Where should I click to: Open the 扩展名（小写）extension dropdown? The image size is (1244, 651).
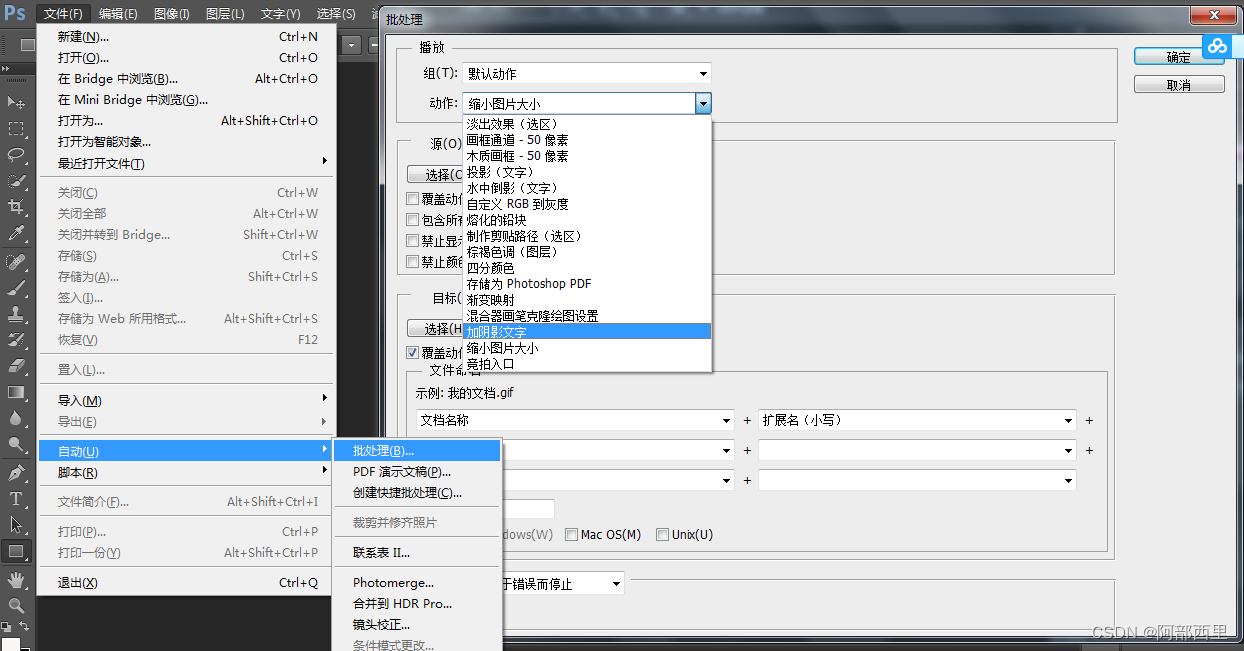tap(916, 420)
